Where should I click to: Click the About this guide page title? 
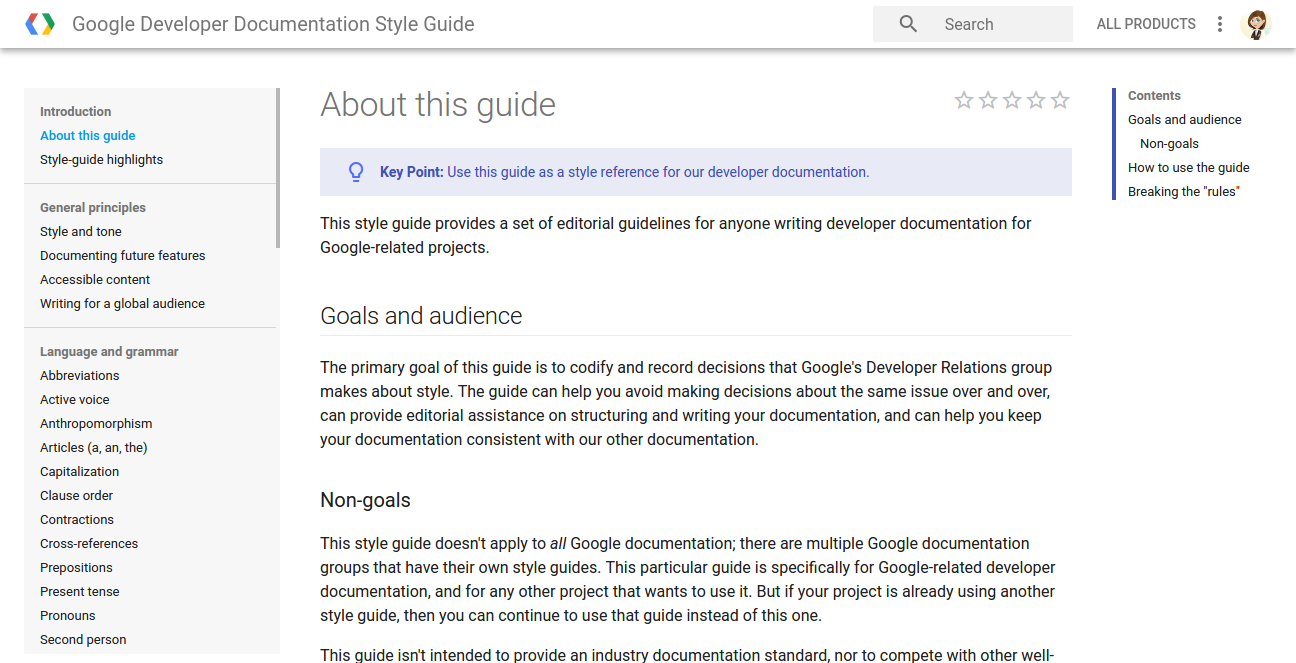coord(438,105)
